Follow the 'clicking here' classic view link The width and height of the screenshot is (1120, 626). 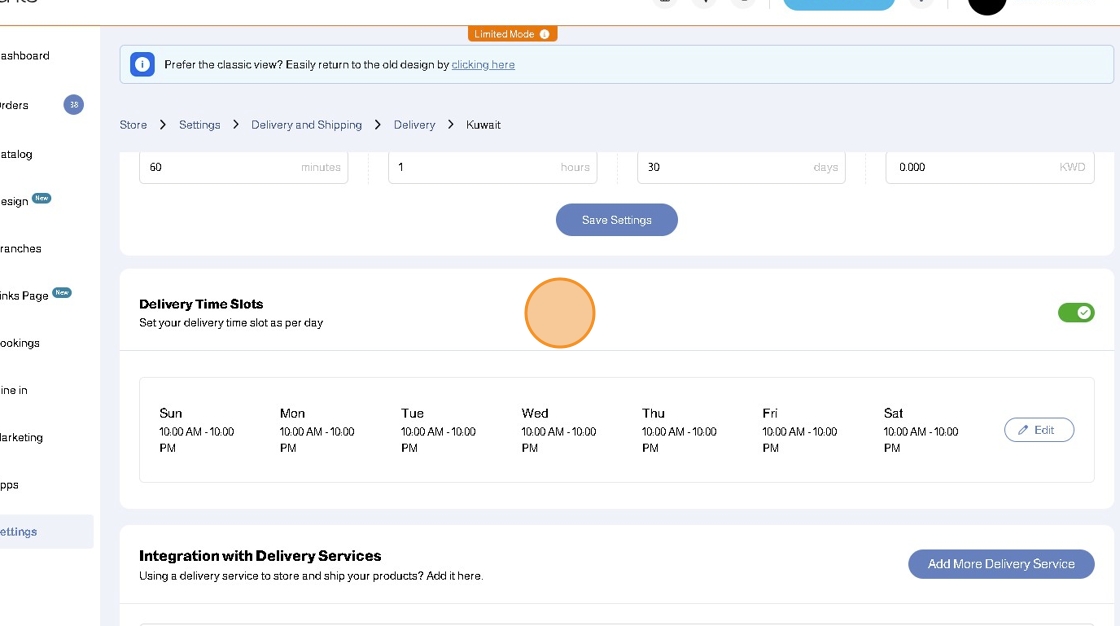(483, 65)
